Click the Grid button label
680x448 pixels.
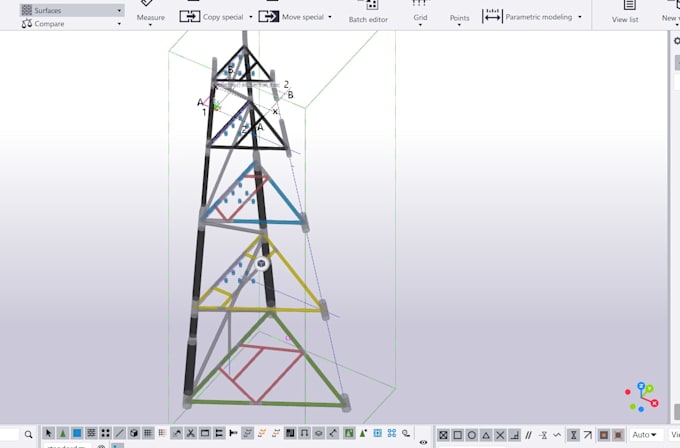pyautogui.click(x=420, y=17)
